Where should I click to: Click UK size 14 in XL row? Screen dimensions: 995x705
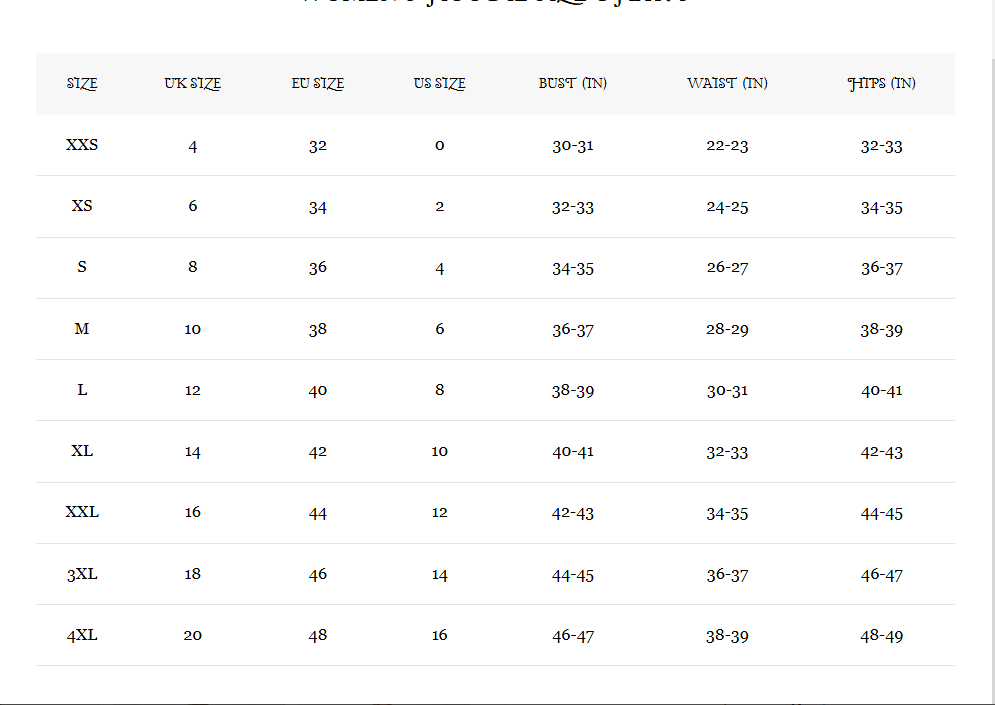pos(192,452)
